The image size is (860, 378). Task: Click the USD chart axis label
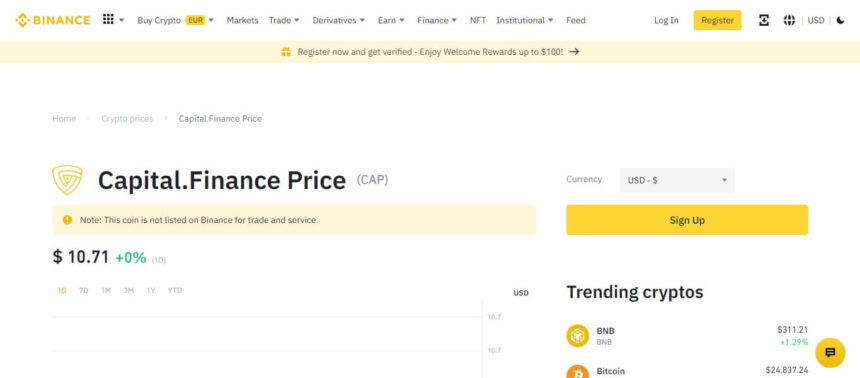521,293
